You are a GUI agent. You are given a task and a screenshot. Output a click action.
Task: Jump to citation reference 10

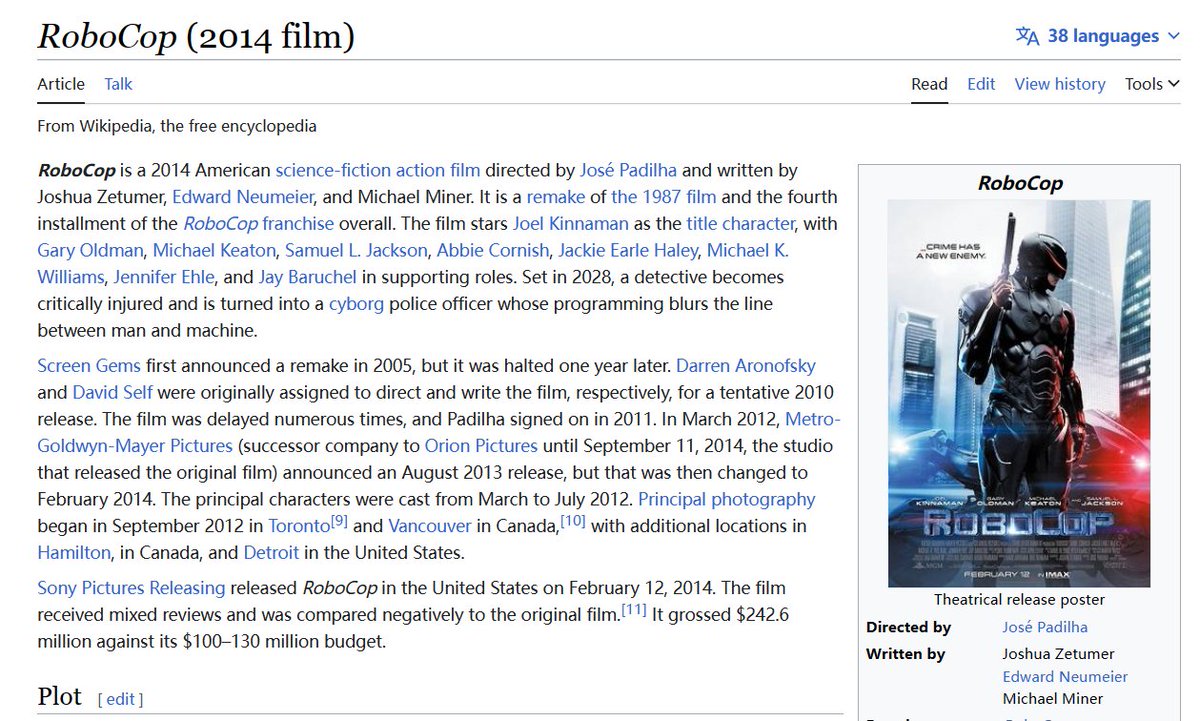[x=573, y=520]
